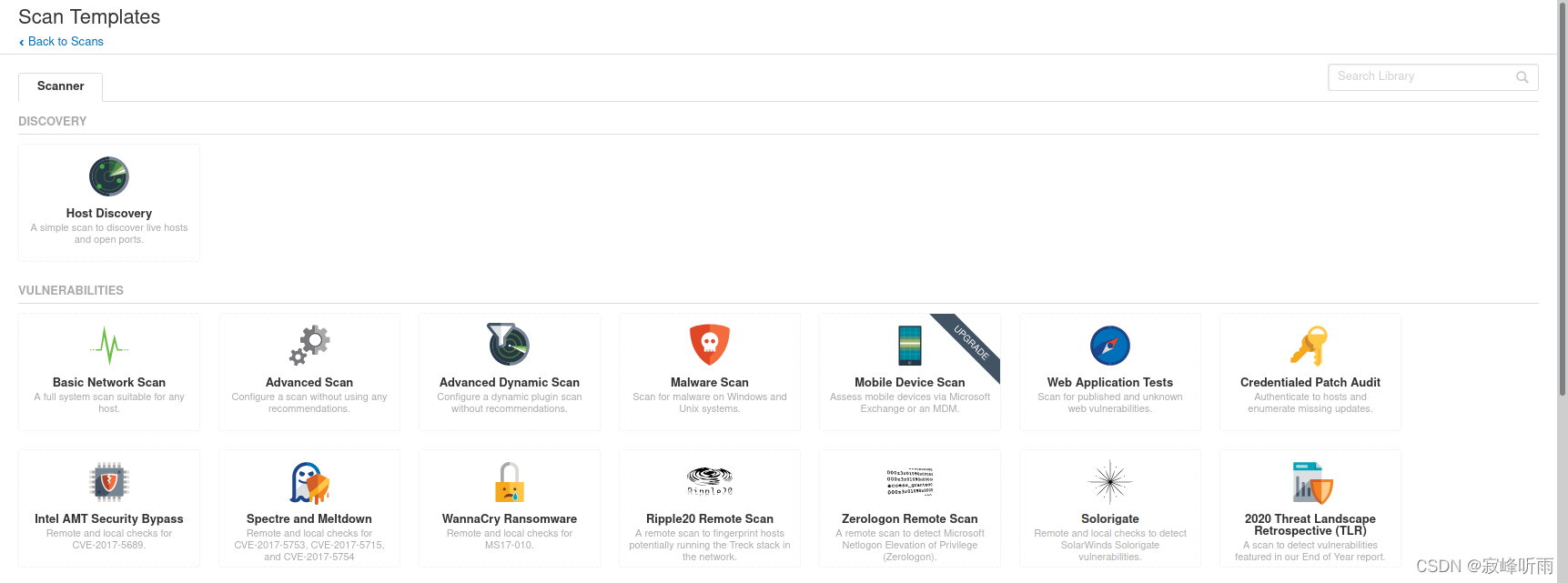Viewport: 1568px width, 583px height.
Task: Go back via Back to Scans link
Action: [66, 42]
